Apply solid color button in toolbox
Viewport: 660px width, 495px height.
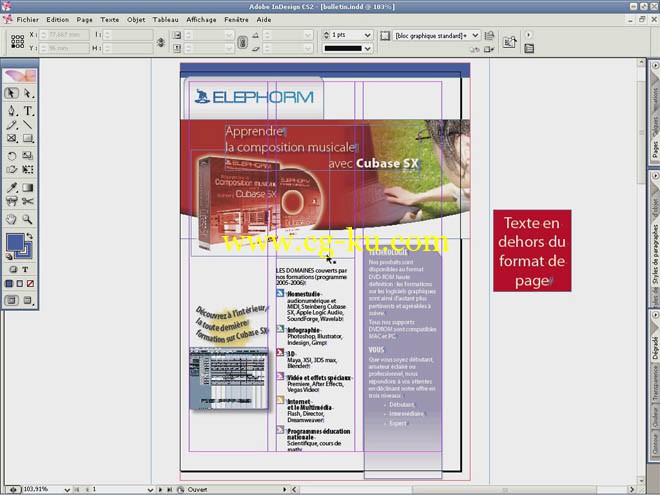tap(9, 284)
